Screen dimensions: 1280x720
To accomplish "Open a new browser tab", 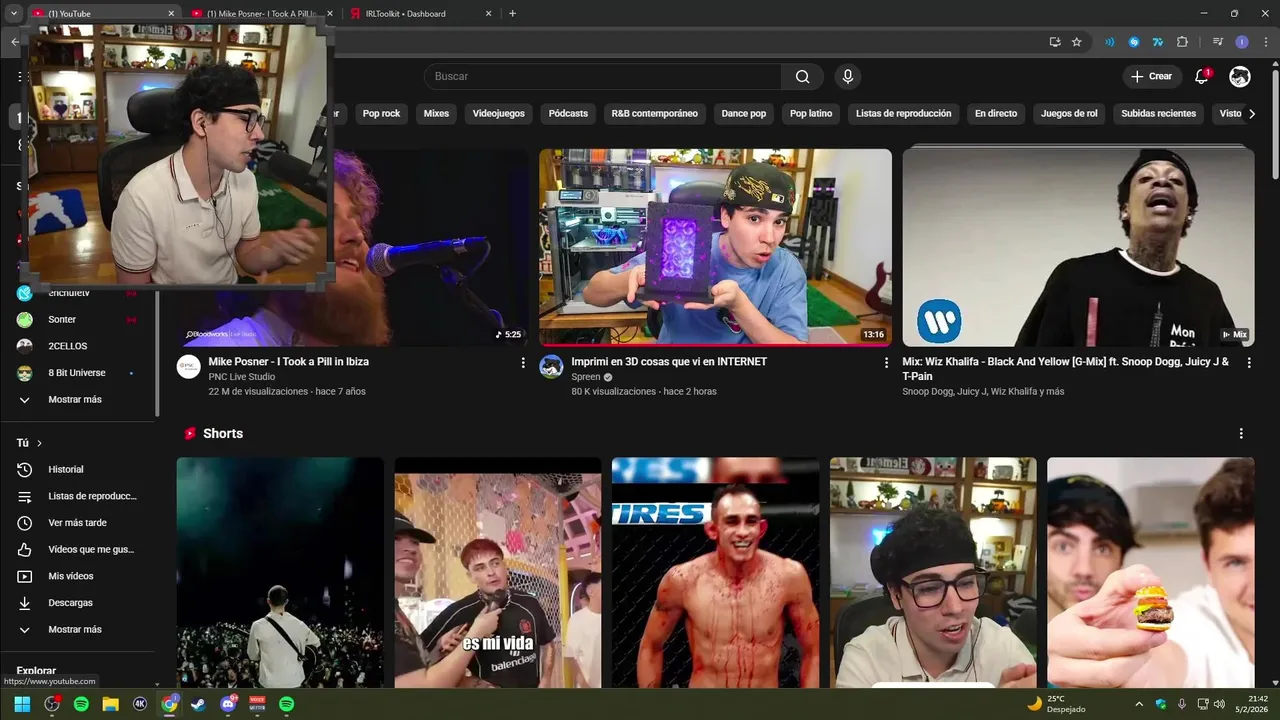I will 513,14.
